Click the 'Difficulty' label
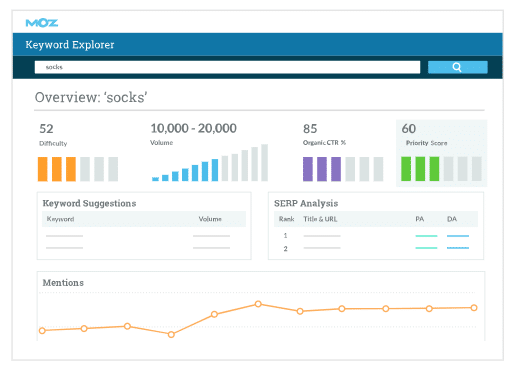 [x=53, y=143]
